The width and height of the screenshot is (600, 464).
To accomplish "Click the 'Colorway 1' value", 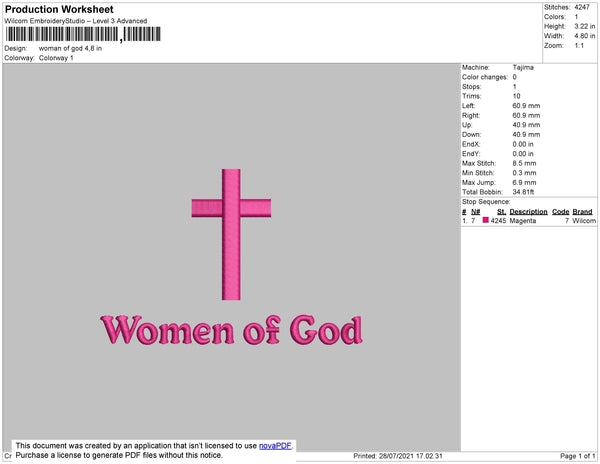I will click(56, 58).
